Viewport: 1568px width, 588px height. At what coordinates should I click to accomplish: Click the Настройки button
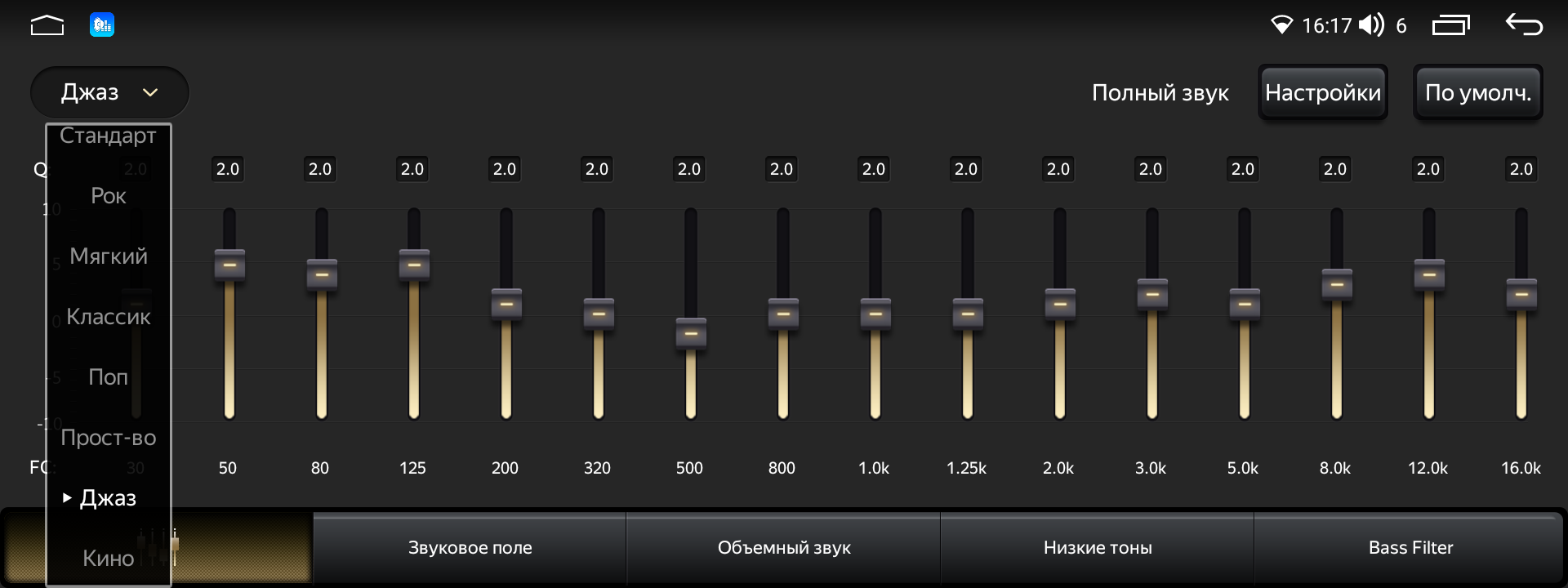(x=1322, y=93)
